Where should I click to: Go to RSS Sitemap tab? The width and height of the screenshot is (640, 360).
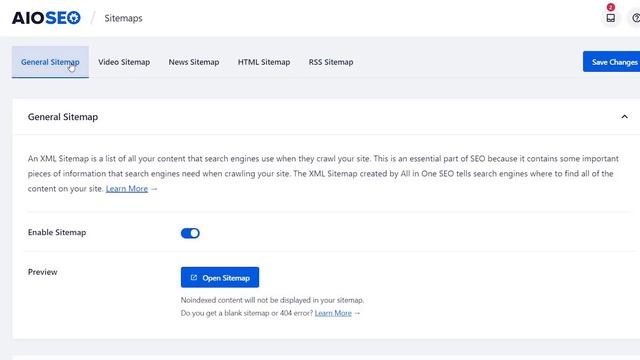(x=331, y=62)
